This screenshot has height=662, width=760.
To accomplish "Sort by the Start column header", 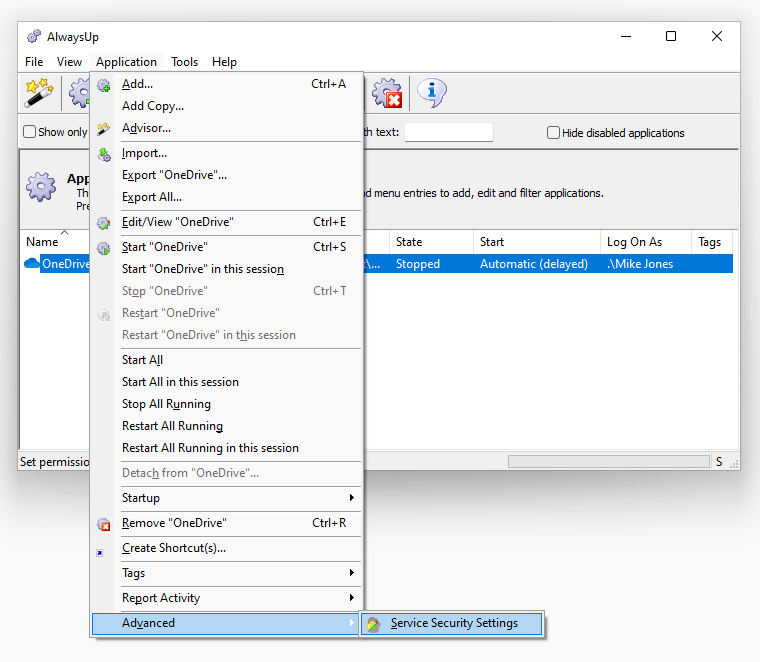I will tap(537, 242).
